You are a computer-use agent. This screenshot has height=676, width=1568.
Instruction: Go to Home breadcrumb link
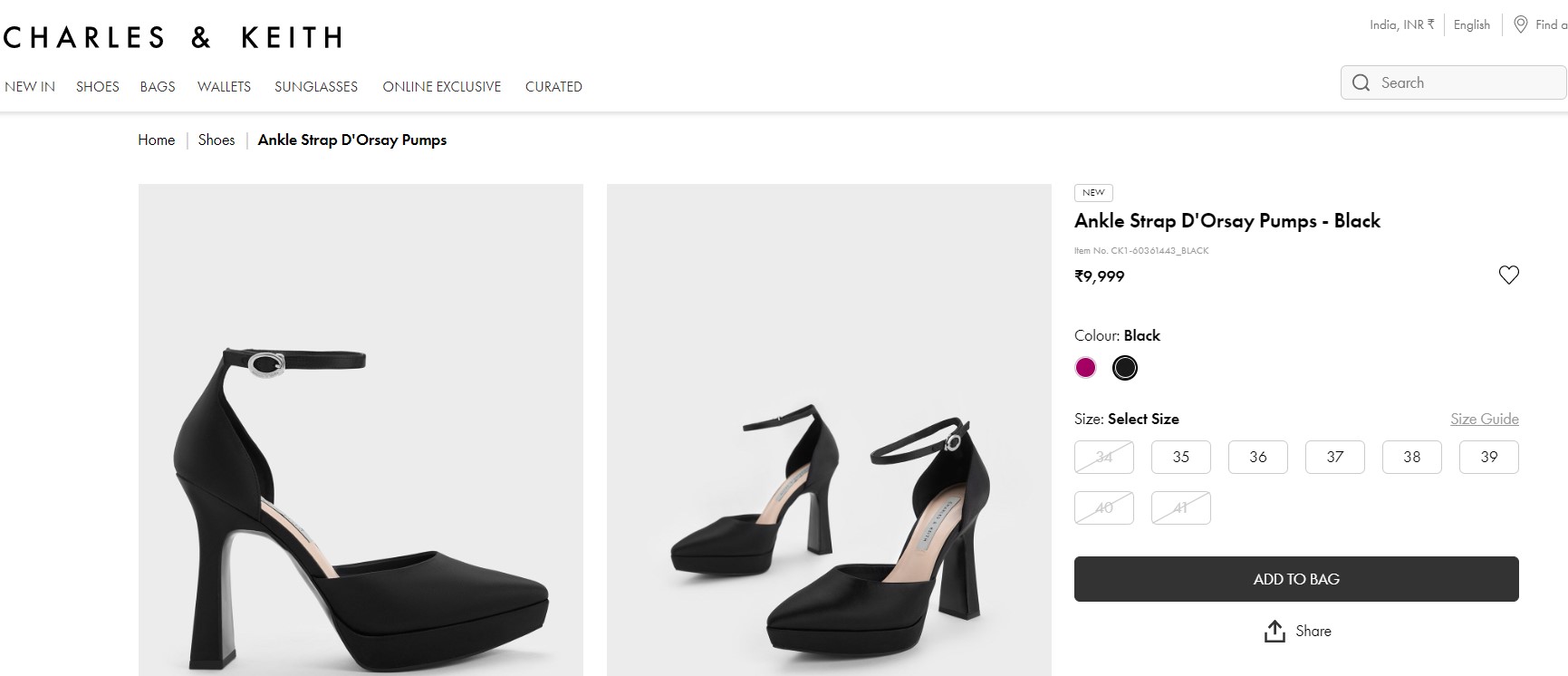click(156, 140)
